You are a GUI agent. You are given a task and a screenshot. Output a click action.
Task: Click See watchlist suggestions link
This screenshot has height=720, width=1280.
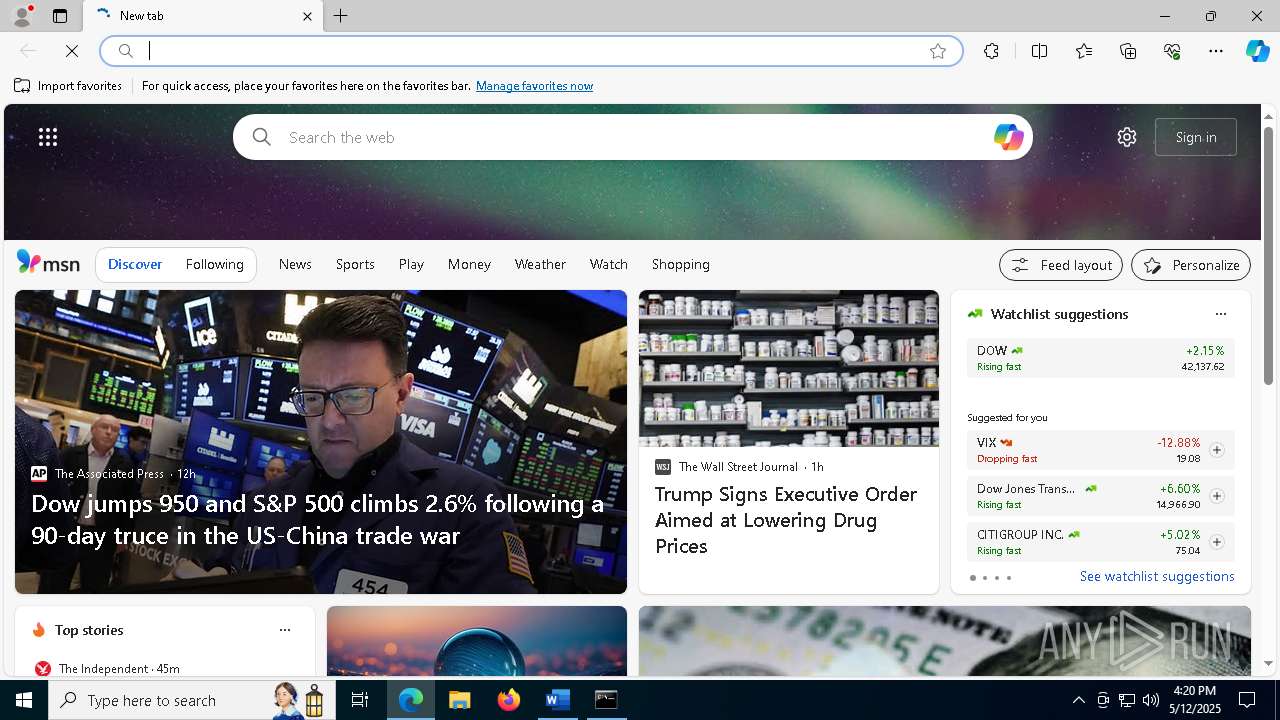coord(1157,576)
